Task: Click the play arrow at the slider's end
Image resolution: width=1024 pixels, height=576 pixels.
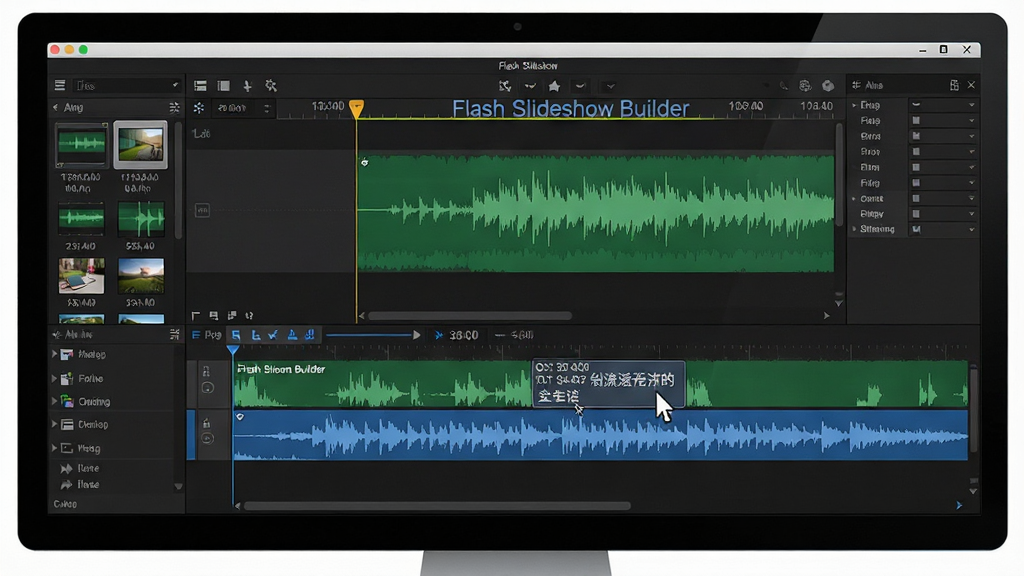Action: pyautogui.click(x=417, y=335)
